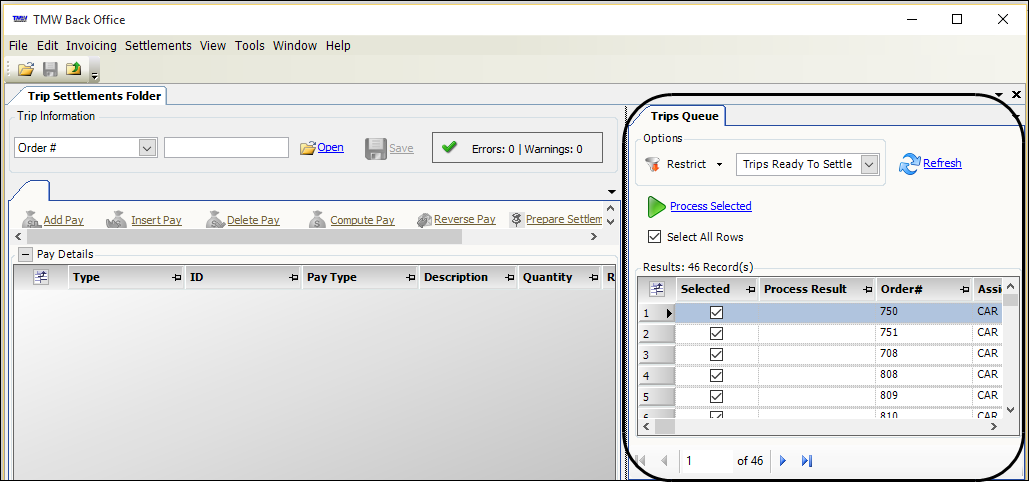Click the Insert Pay money bag icon
Viewport: 1029px width, 483px height.
(116, 219)
